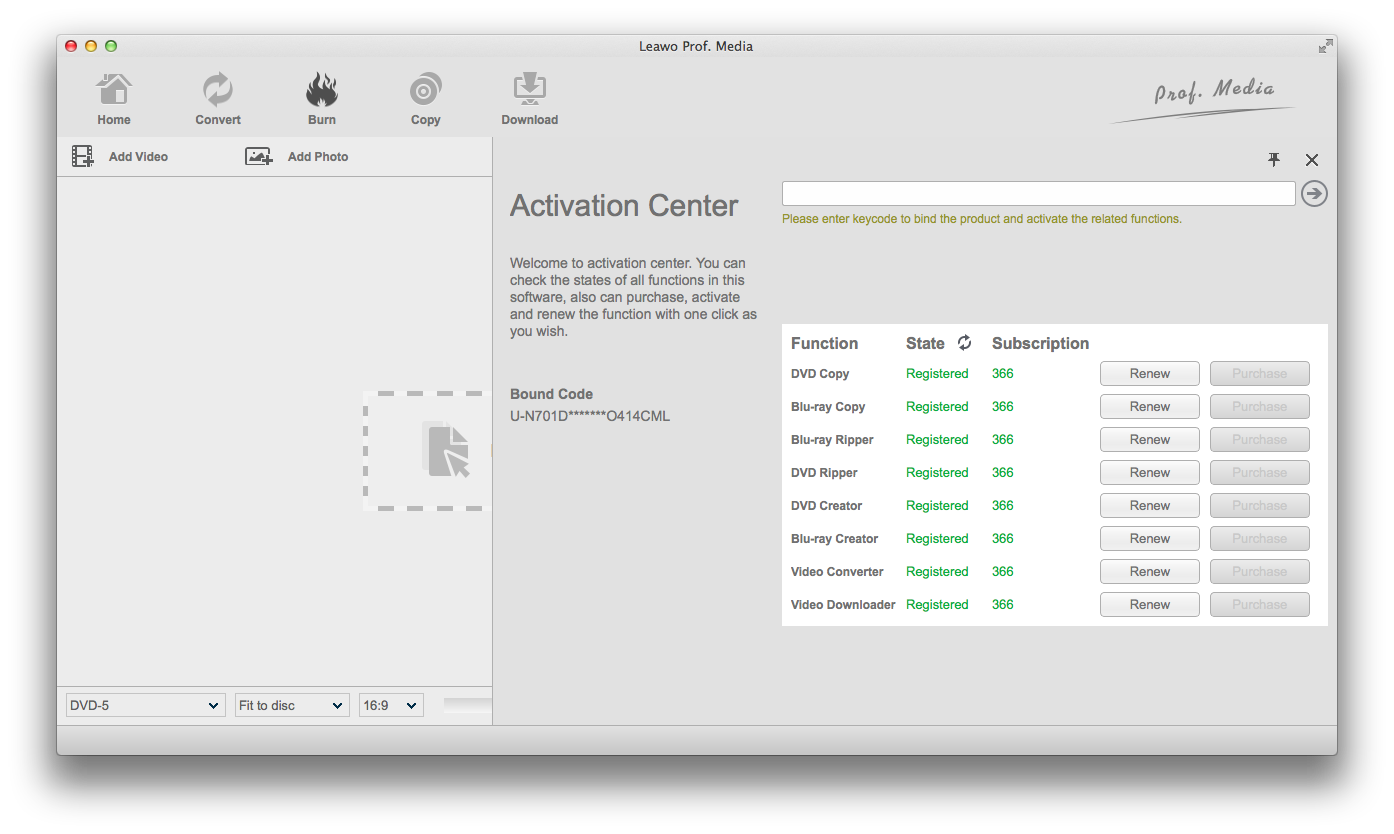Open the Home module icon

click(x=114, y=90)
